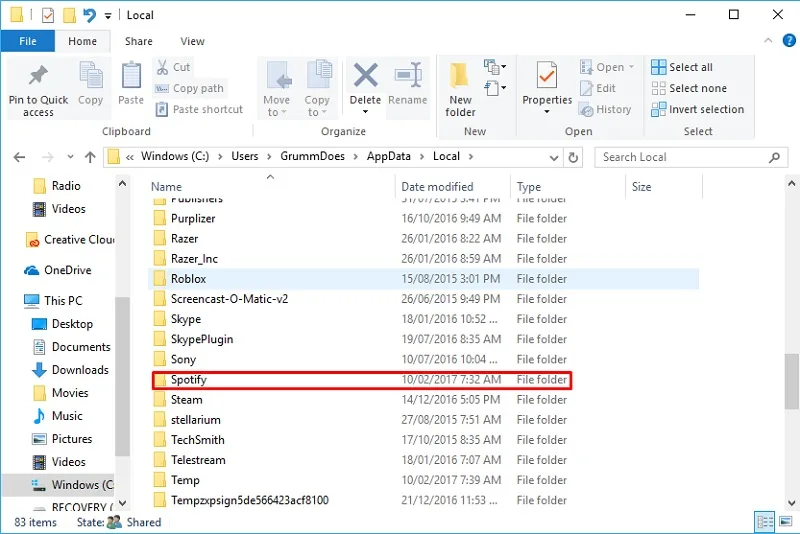This screenshot has width=800, height=534.
Task: Switch to the Share ribbon tab
Action: tap(139, 41)
